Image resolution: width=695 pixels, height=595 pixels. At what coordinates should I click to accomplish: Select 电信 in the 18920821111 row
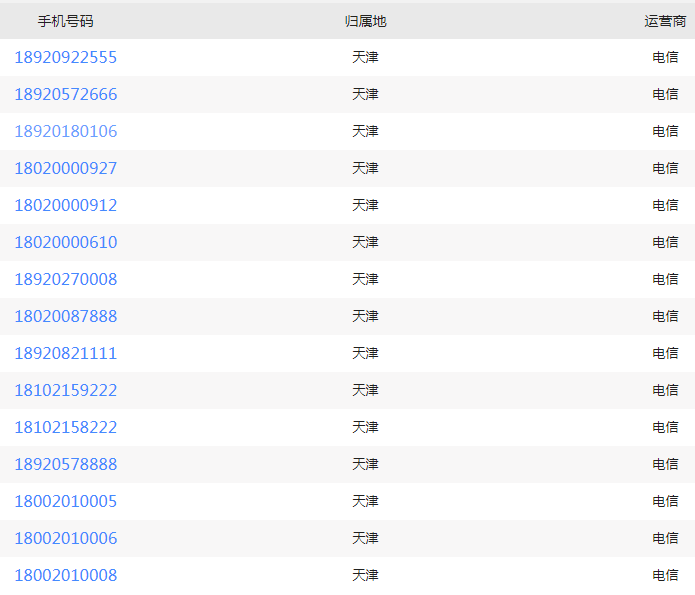[x=665, y=353]
